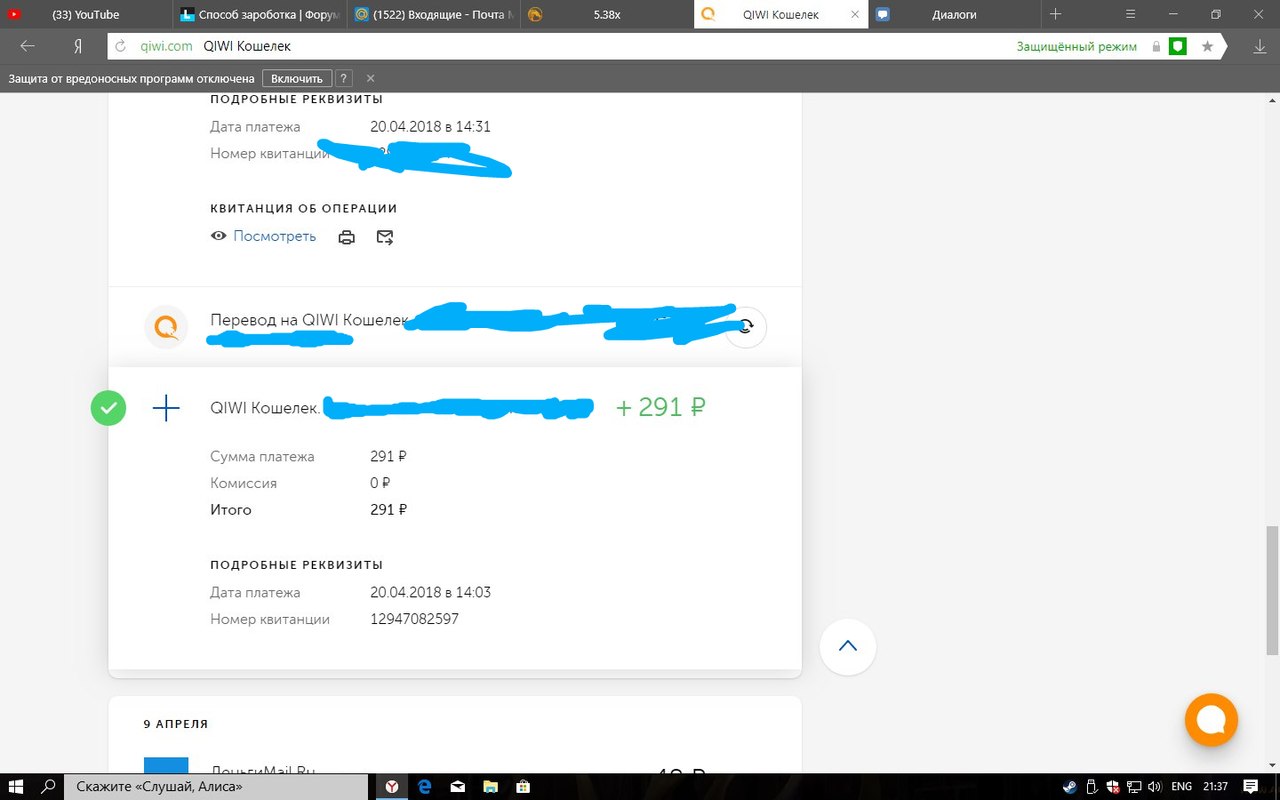The height and width of the screenshot is (800, 1280).
Task: Launch Microsoft Edge from the taskbar
Action: (x=425, y=786)
